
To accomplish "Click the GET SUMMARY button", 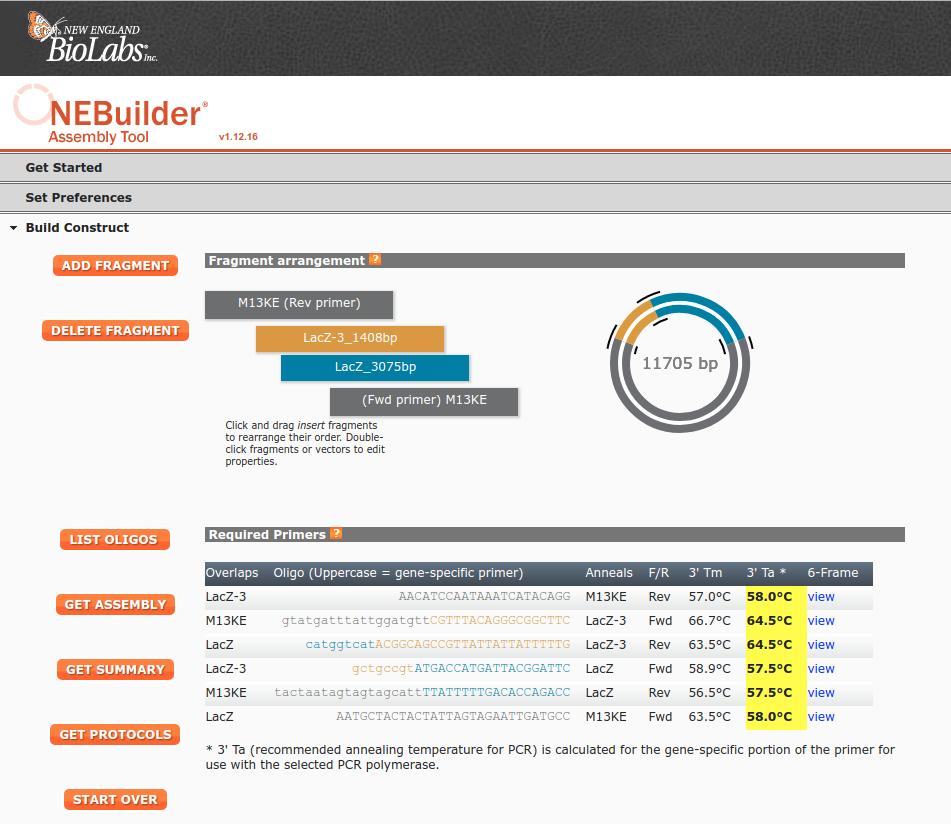I will coord(115,669).
